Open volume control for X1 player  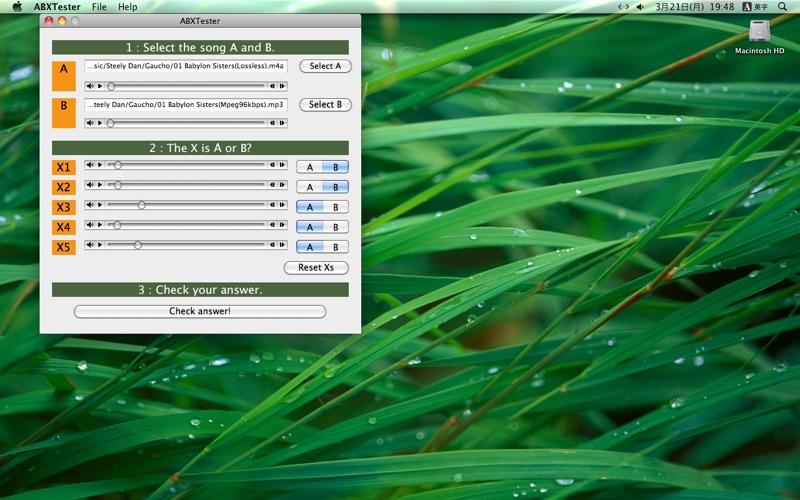[x=90, y=165]
